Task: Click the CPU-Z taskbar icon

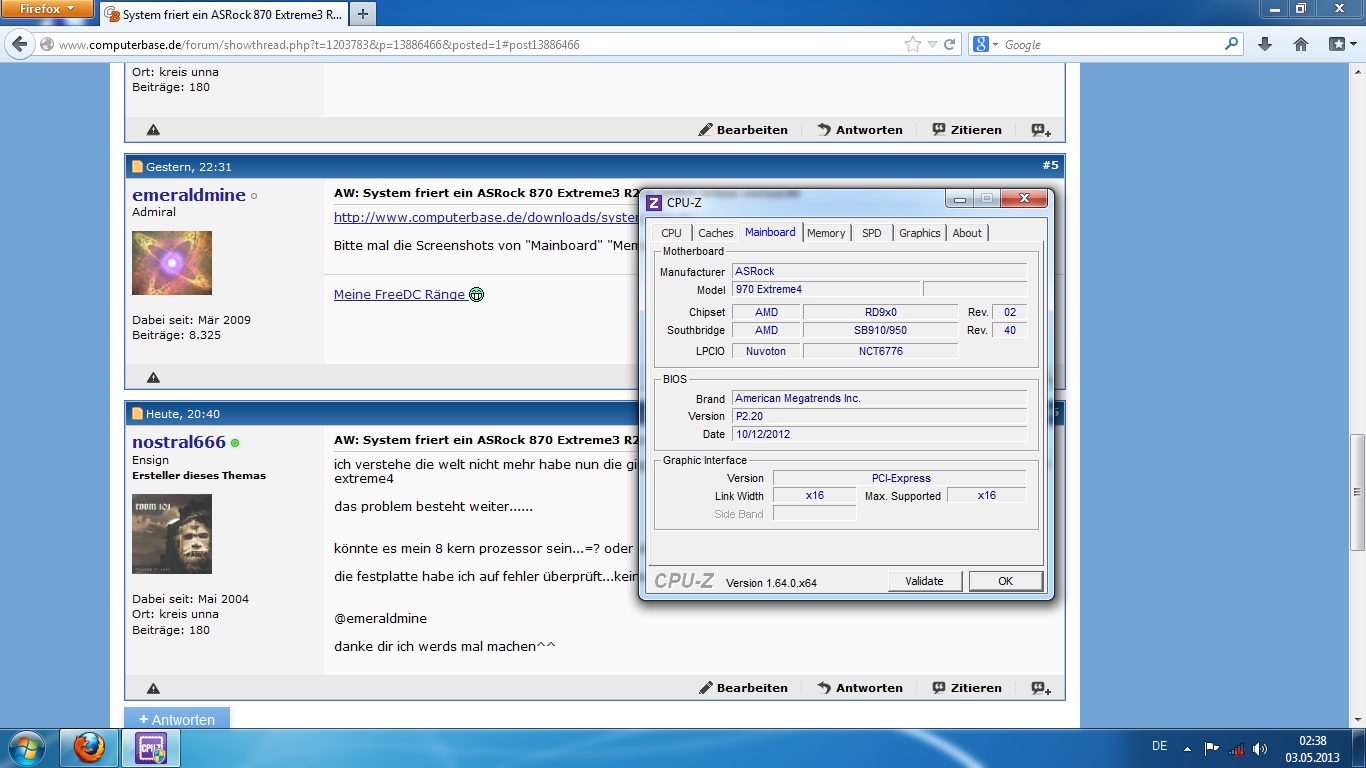Action: pos(150,748)
